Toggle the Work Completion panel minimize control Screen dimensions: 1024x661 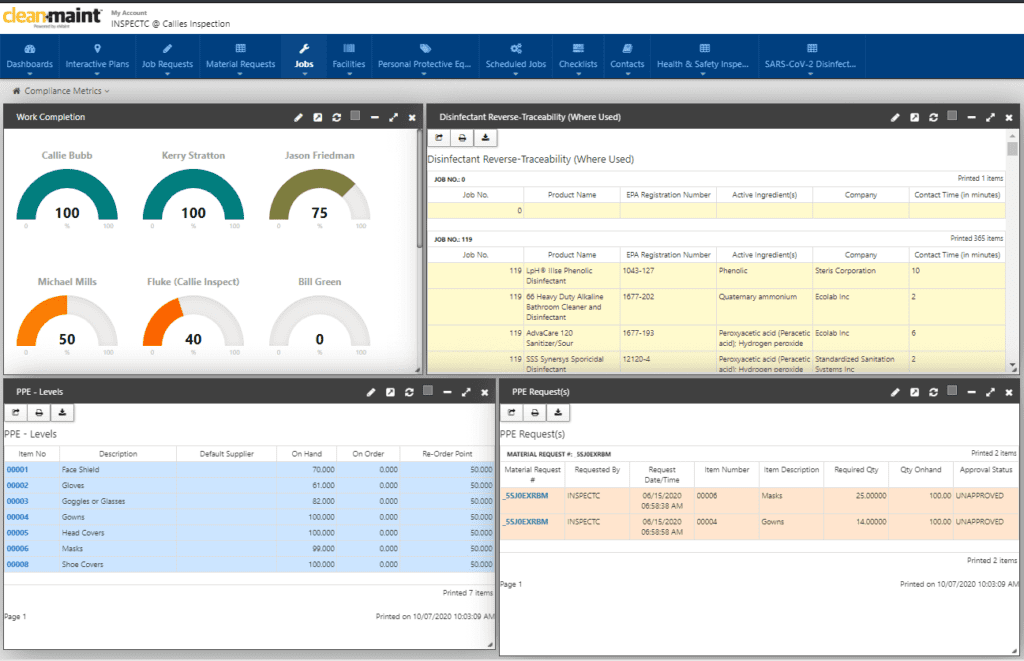(374, 117)
